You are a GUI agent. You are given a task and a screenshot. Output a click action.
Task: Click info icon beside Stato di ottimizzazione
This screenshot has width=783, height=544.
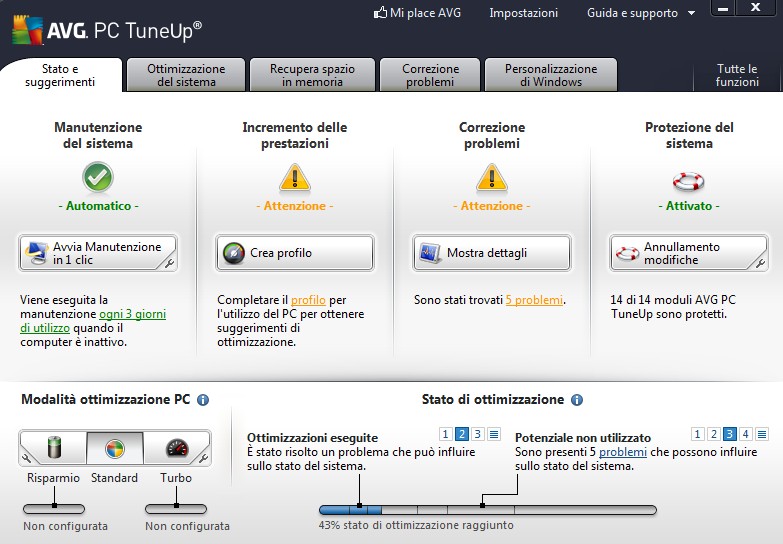coord(577,400)
